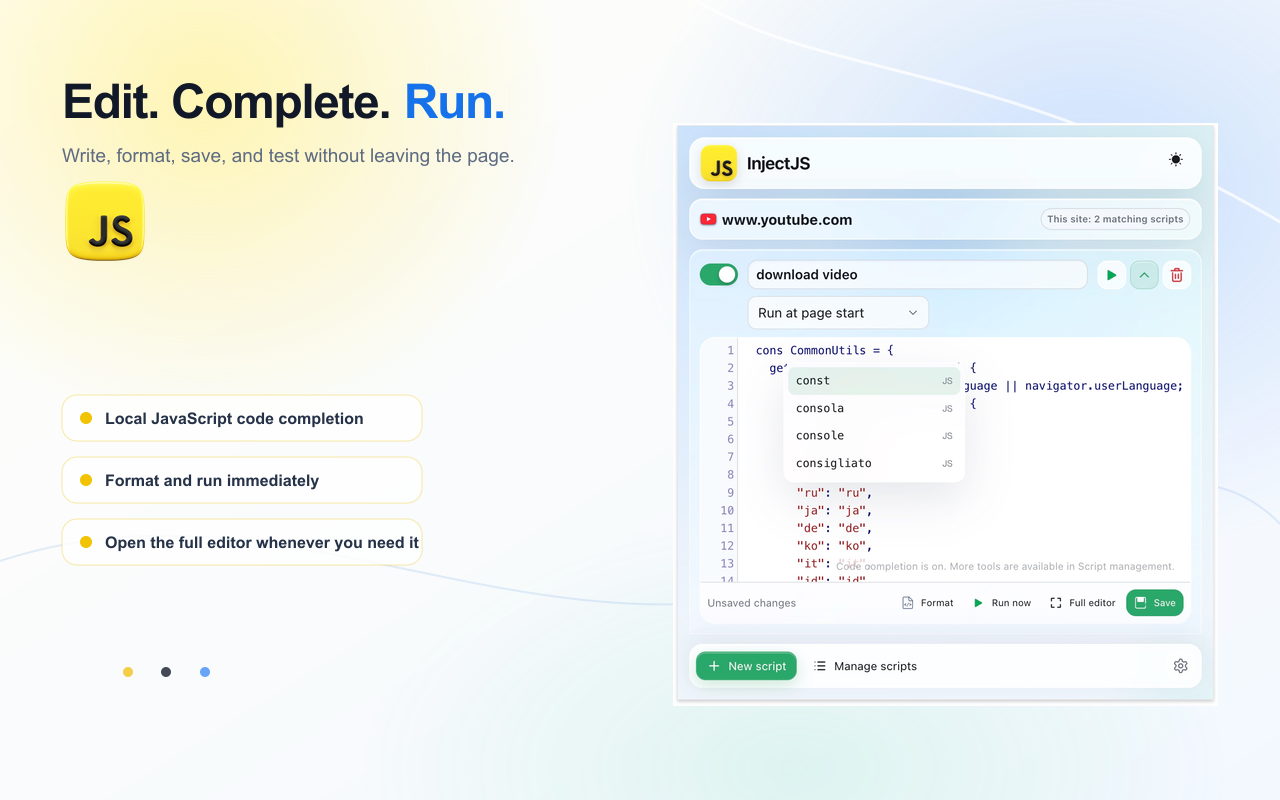Open the Run at page start dropdown

pyautogui.click(x=838, y=313)
